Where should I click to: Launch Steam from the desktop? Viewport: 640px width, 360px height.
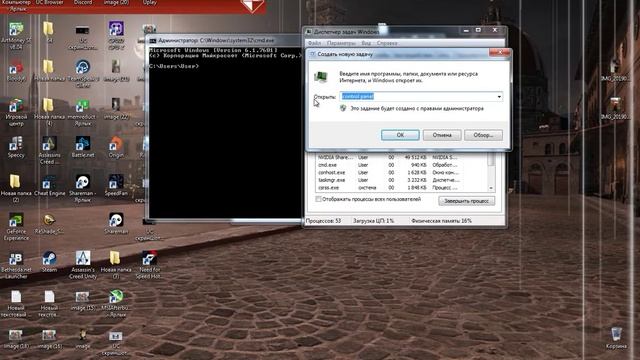(49, 261)
